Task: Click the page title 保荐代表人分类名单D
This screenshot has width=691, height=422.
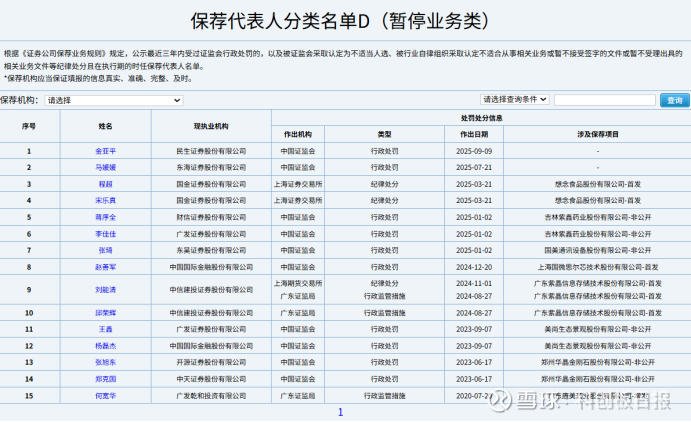Action: click(280, 21)
